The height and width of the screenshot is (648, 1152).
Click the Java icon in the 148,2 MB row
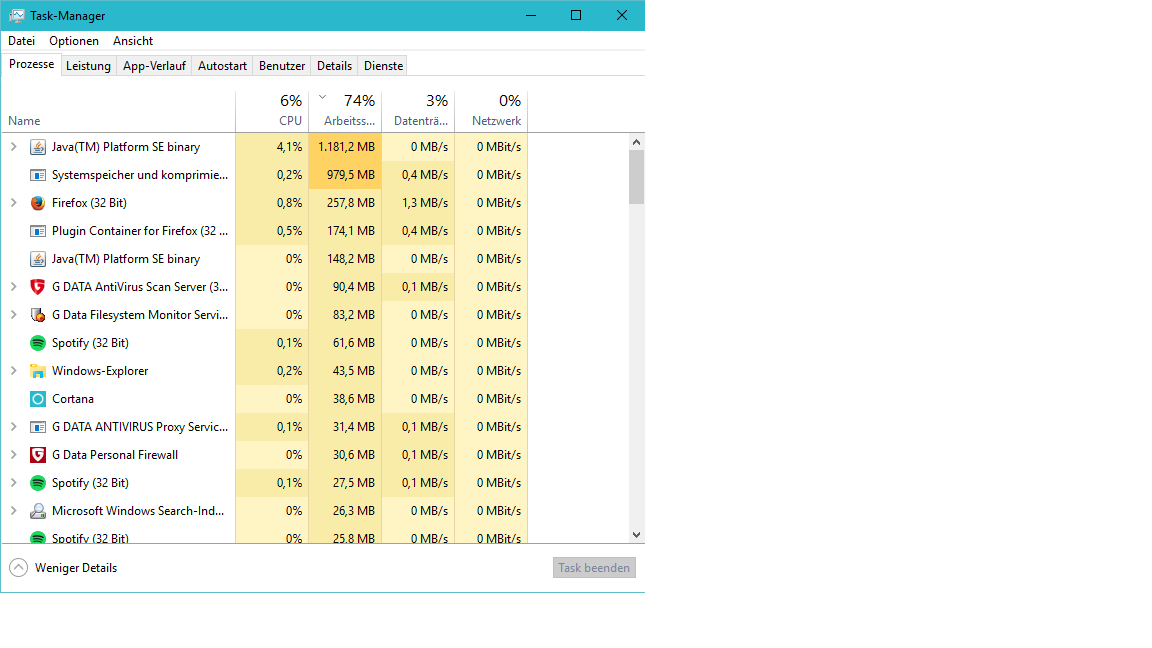[x=37, y=259]
